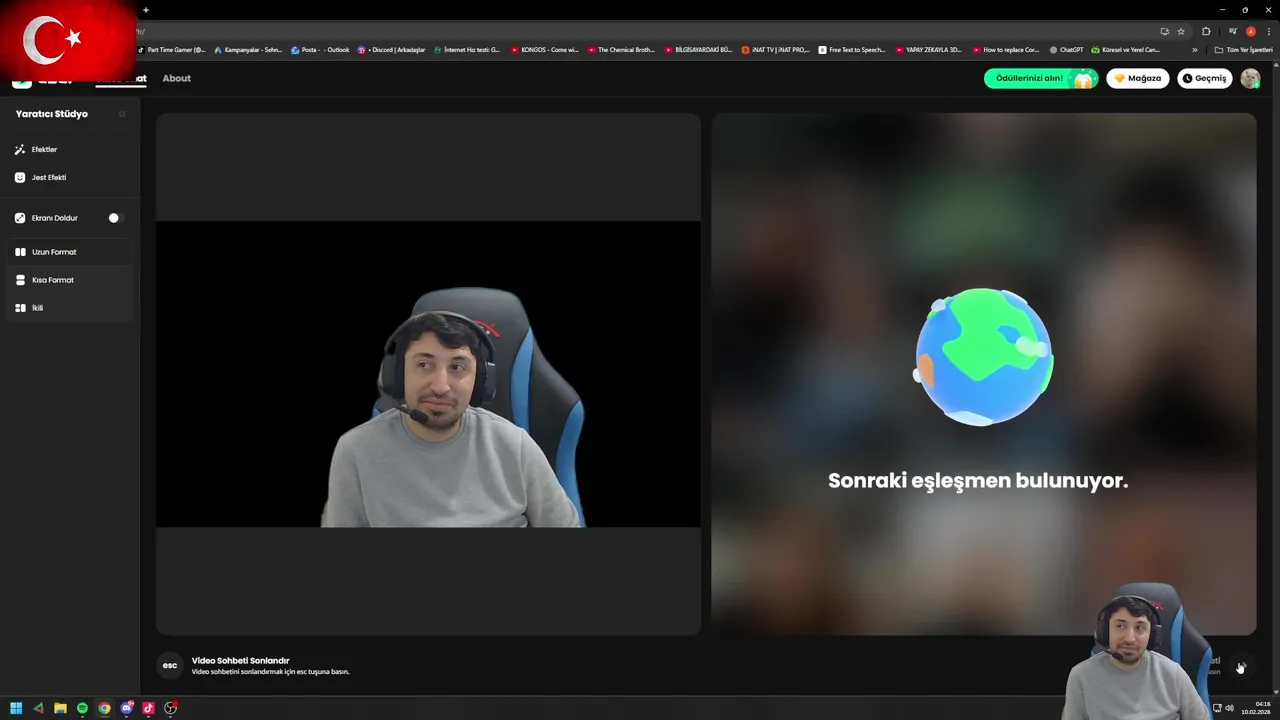Open the Chrome profile avatar

1250,31
